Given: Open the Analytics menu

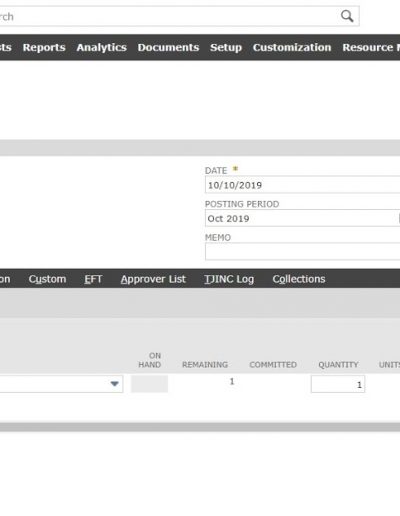Looking at the screenshot, I should (102, 47).
